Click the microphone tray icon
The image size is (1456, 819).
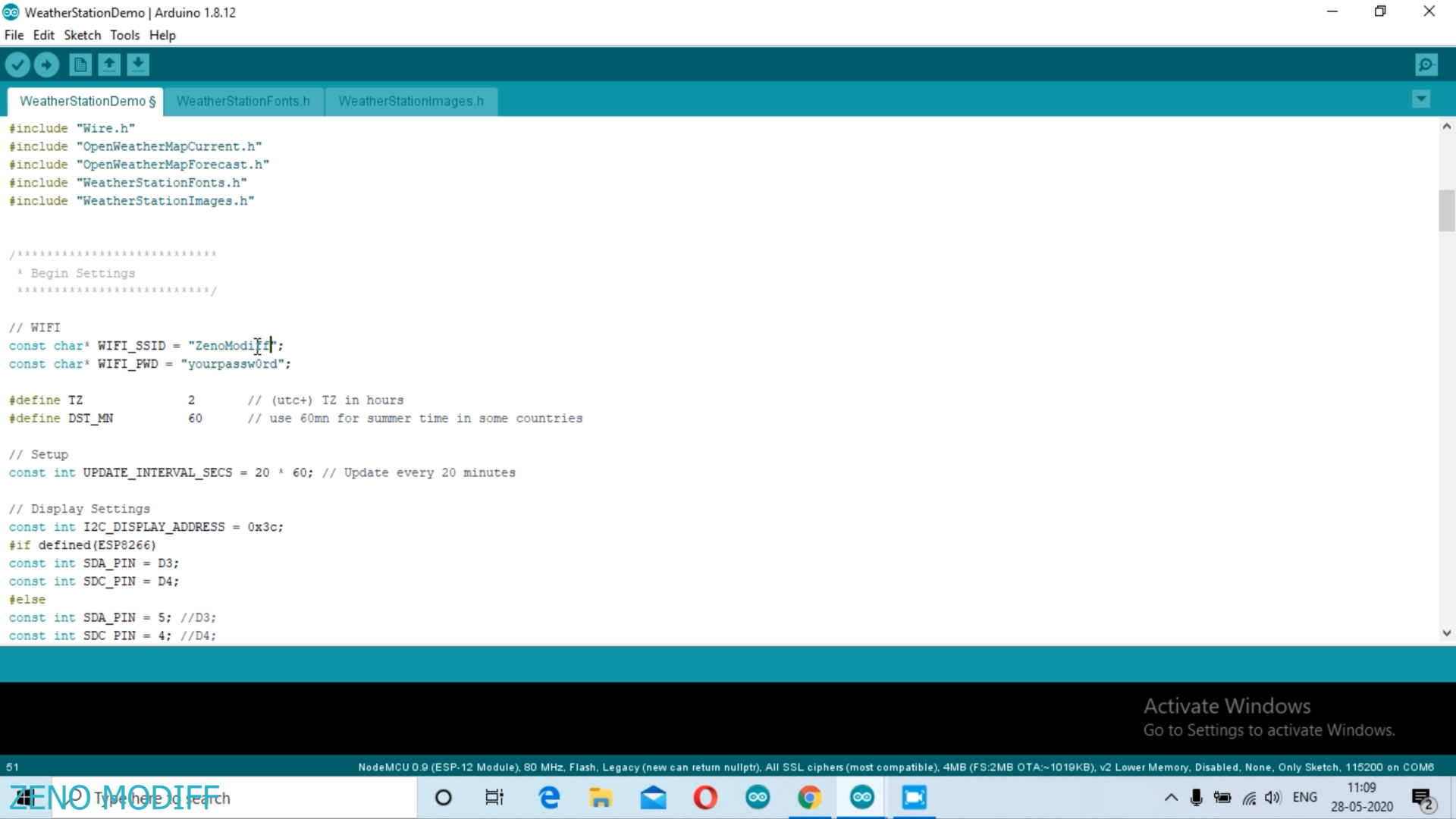click(x=1197, y=798)
